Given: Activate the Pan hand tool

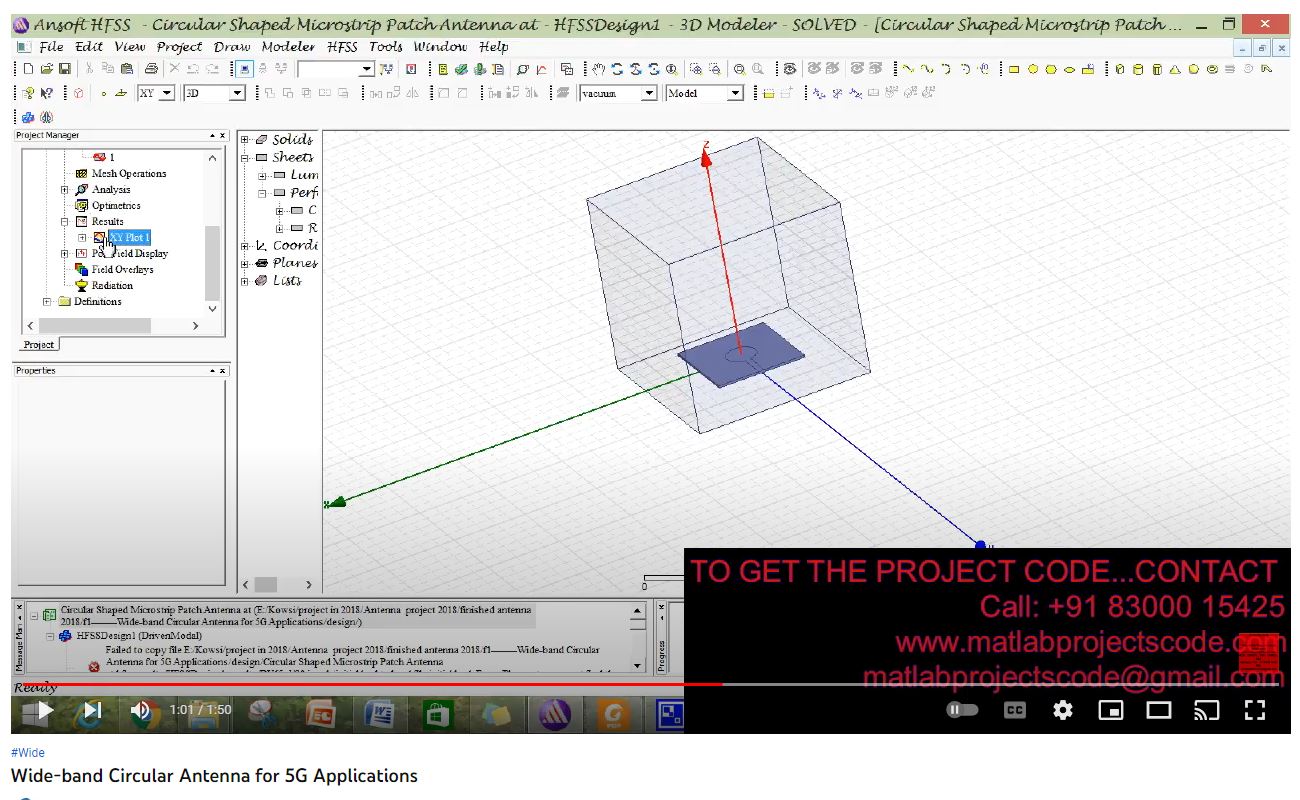Looking at the screenshot, I should (x=598, y=69).
